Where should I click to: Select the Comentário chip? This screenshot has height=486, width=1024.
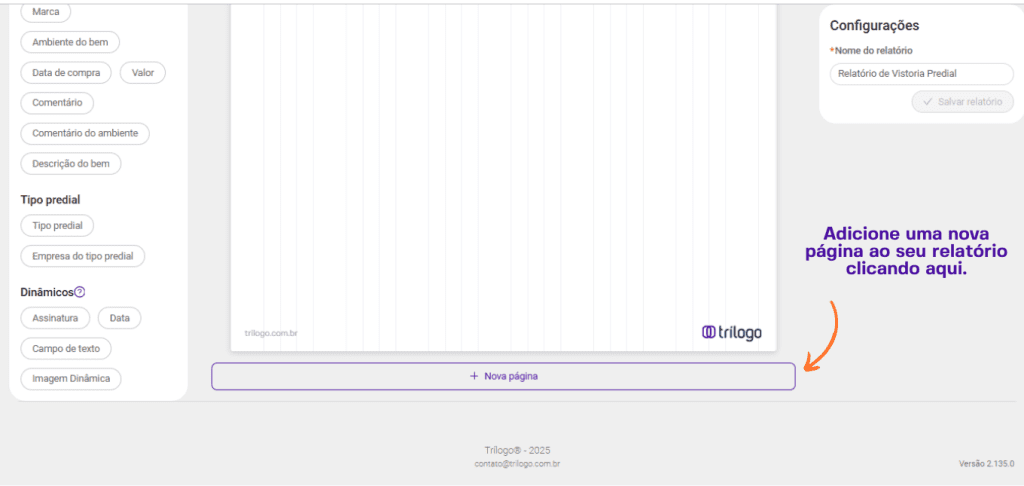(57, 103)
